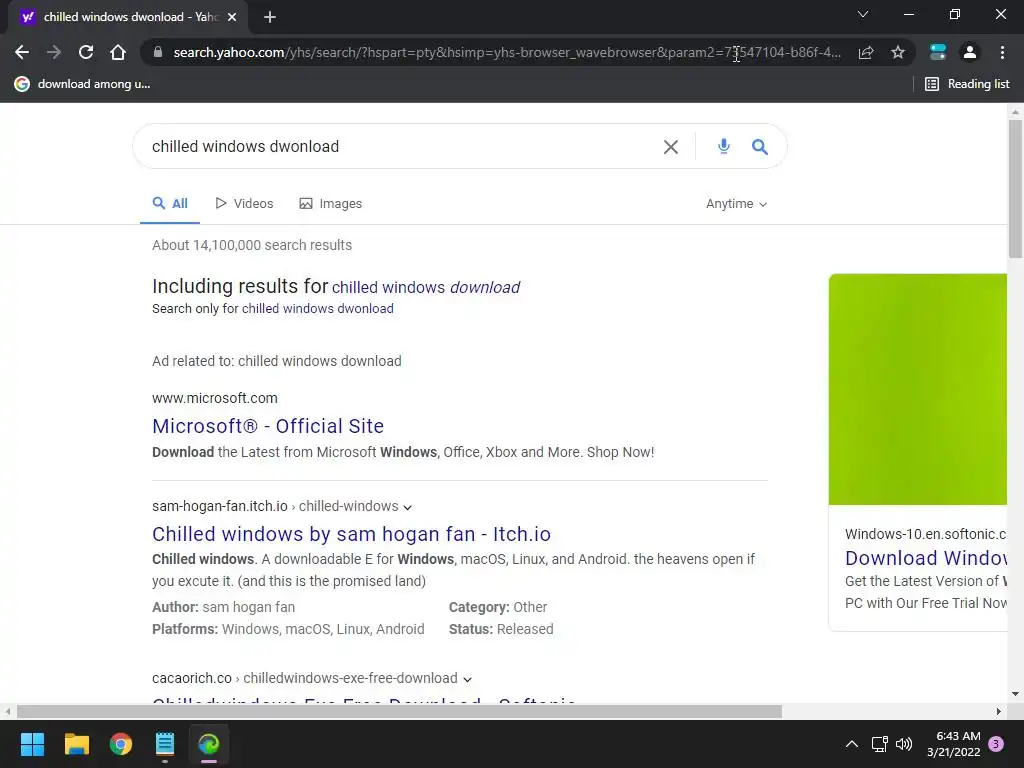Clear the Yahoo search box text
The image size is (1024, 768).
click(x=671, y=147)
